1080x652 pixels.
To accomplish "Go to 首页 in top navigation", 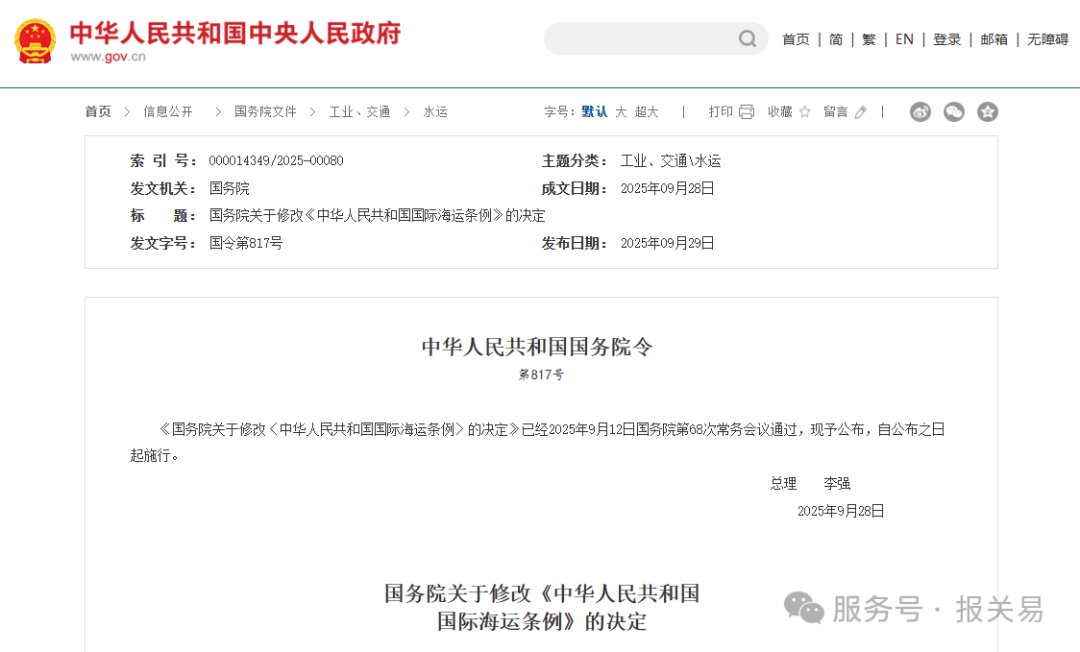I will [x=795, y=40].
